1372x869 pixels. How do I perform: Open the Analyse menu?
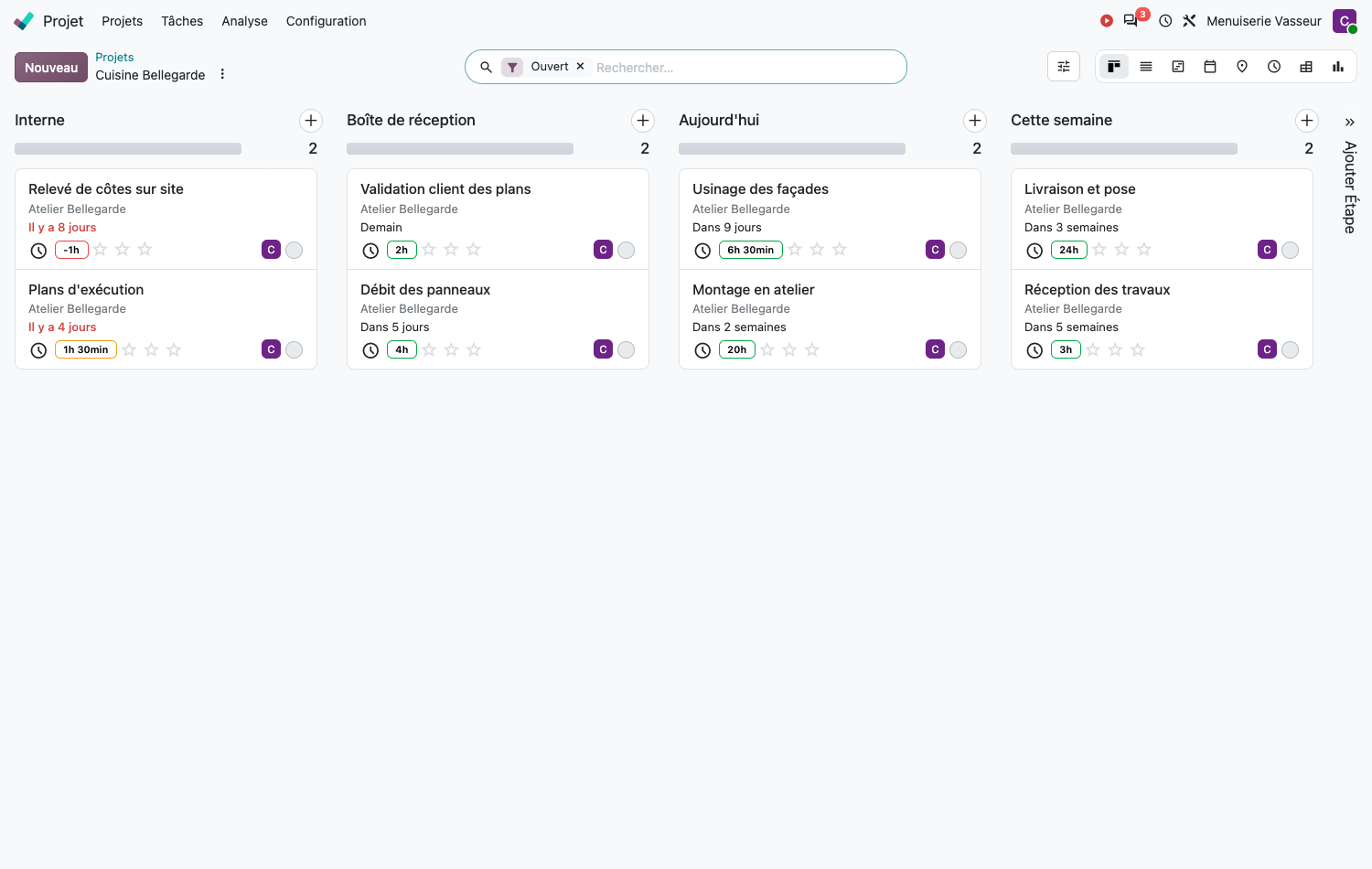point(245,21)
